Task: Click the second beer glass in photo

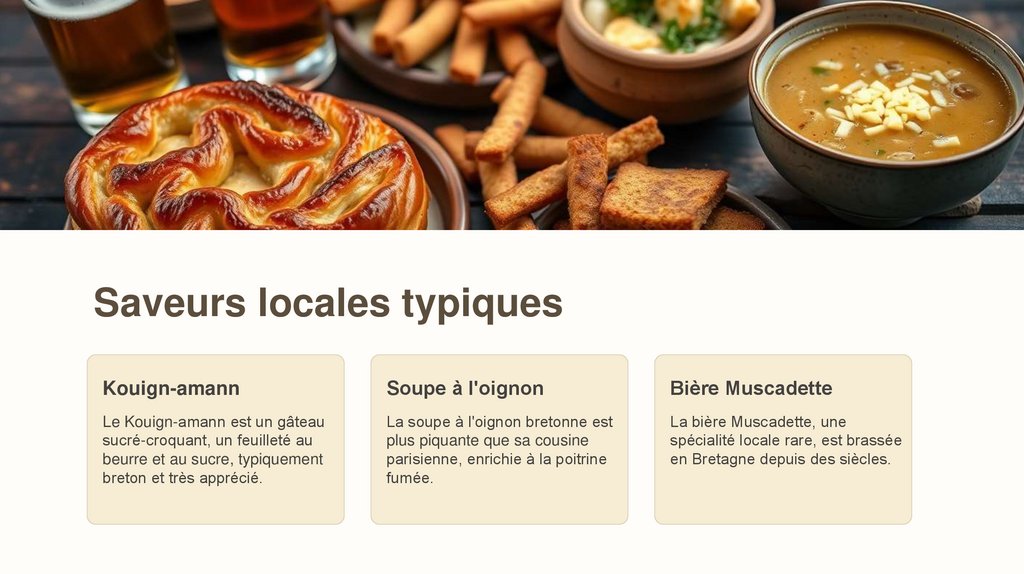Action: 274,39
